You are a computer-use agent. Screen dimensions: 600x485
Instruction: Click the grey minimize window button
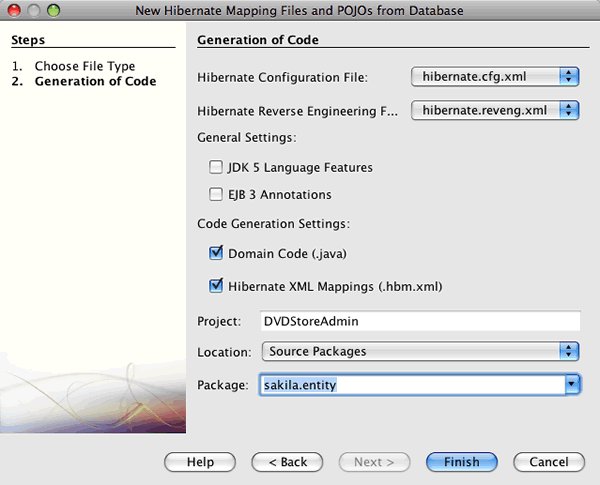point(34,10)
